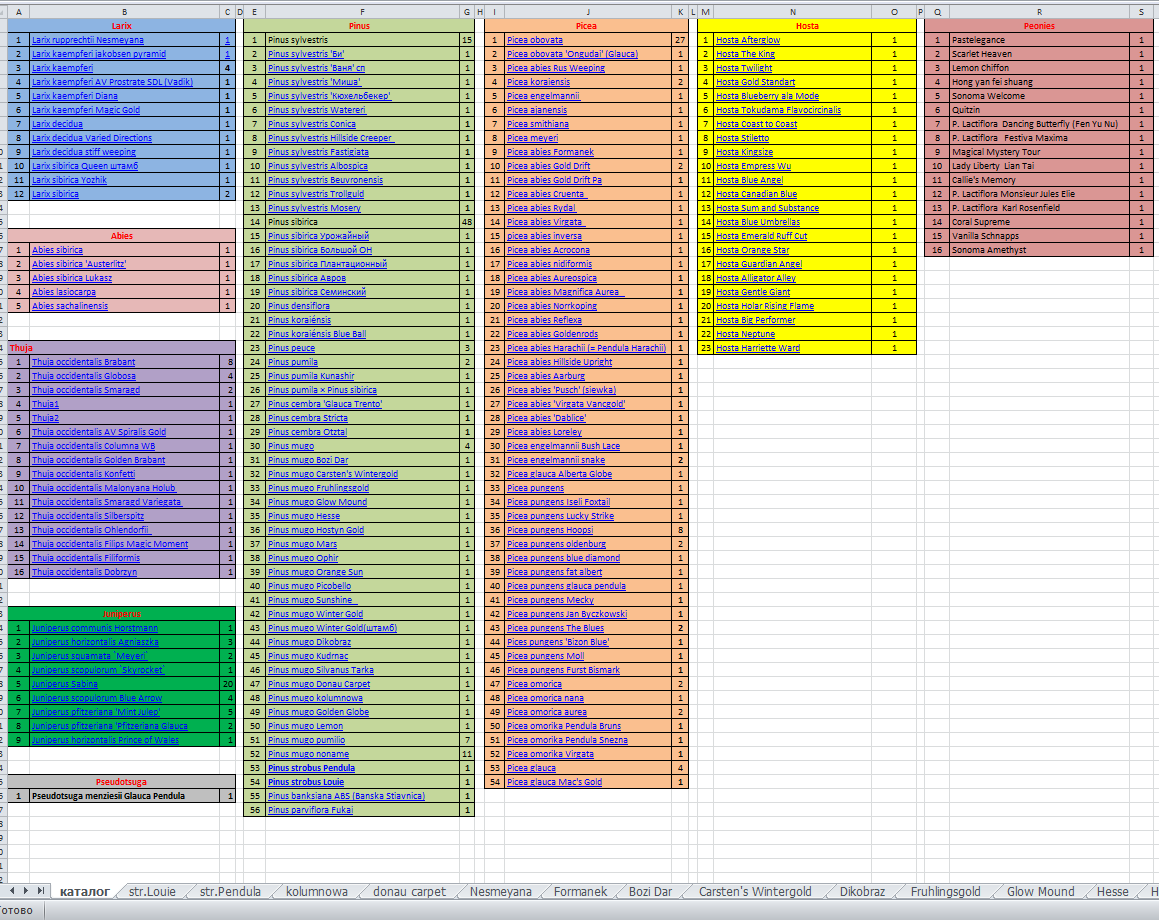Open the str.Louie sheet tab

click(152, 891)
